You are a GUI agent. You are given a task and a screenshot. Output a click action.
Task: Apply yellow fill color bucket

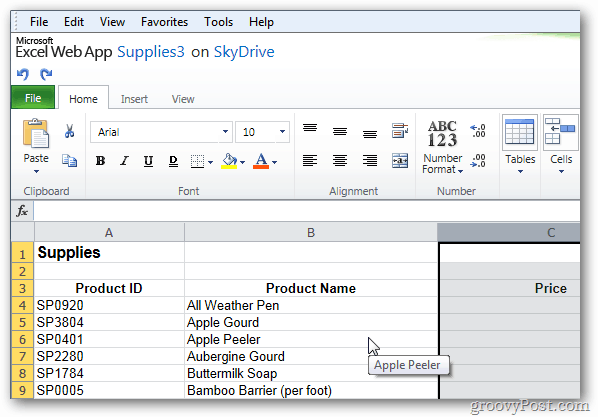tap(229, 161)
